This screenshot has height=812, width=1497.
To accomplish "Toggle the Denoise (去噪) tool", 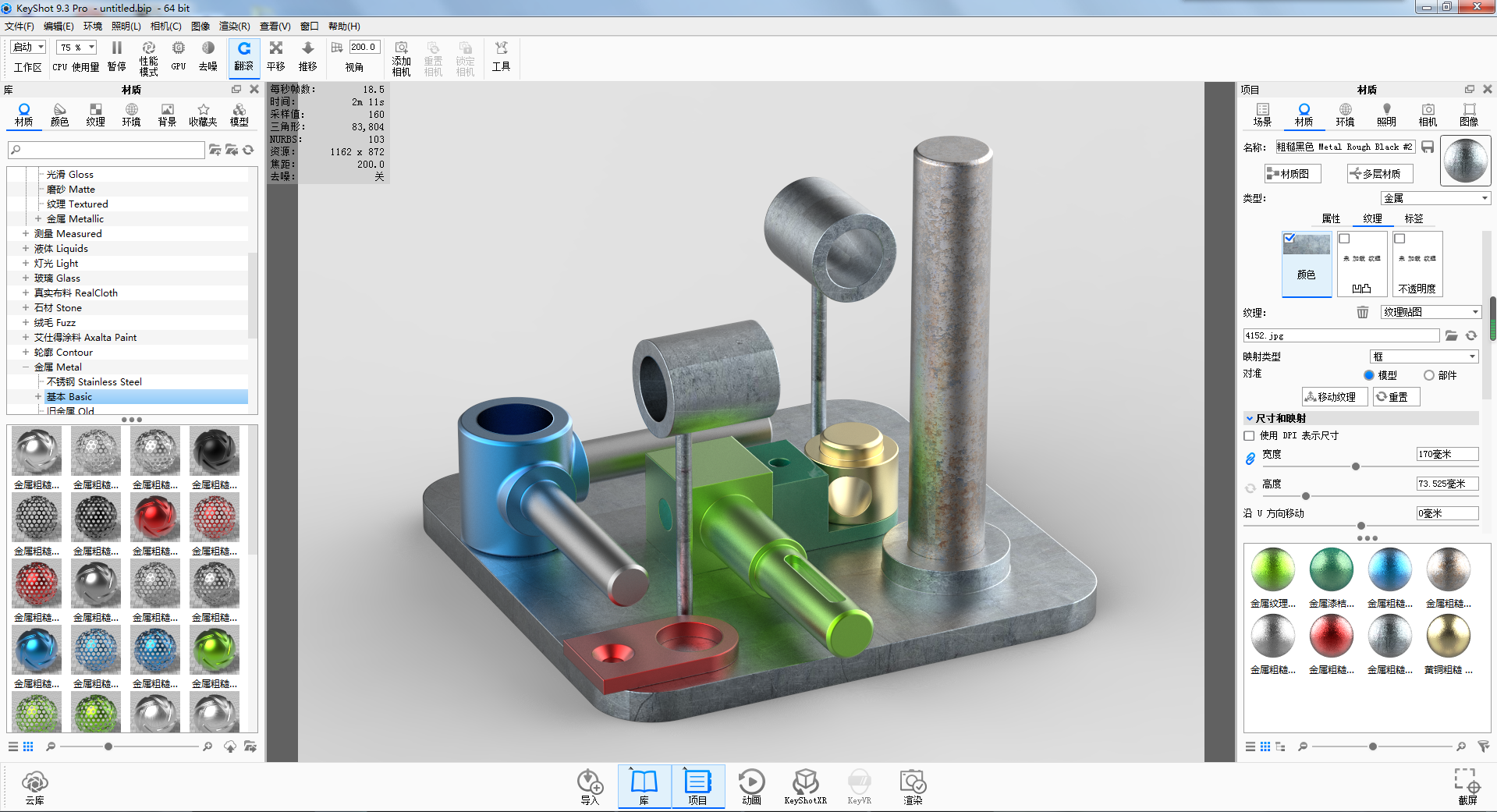I will pos(208,56).
